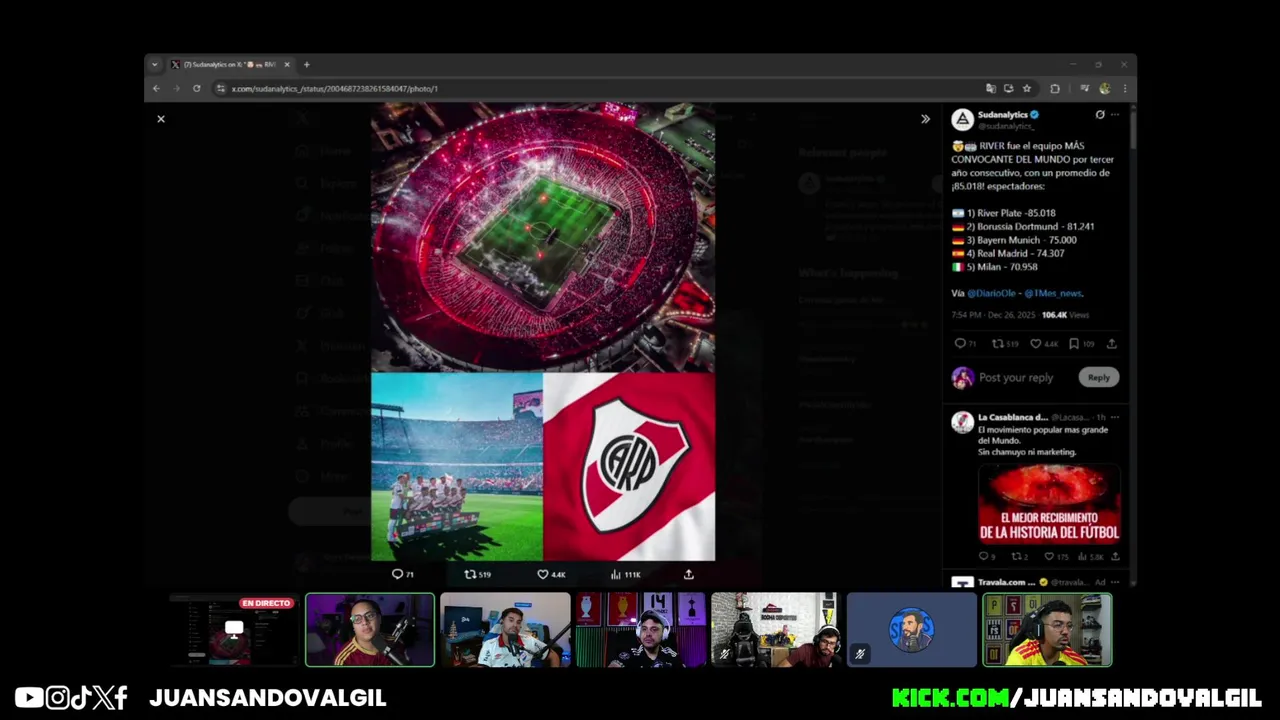Bookmark this page with the star icon
1280x720 pixels.
pos(1026,88)
